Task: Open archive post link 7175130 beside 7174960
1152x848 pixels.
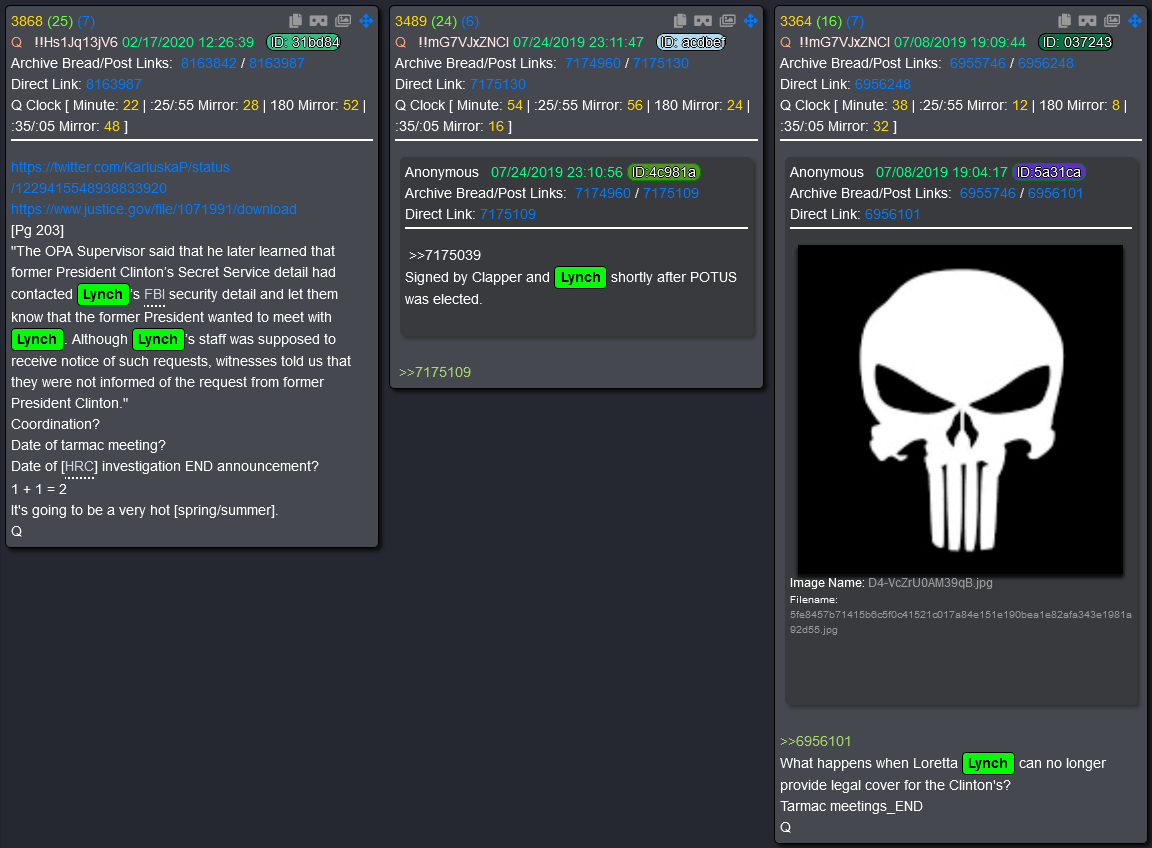Action: point(661,63)
